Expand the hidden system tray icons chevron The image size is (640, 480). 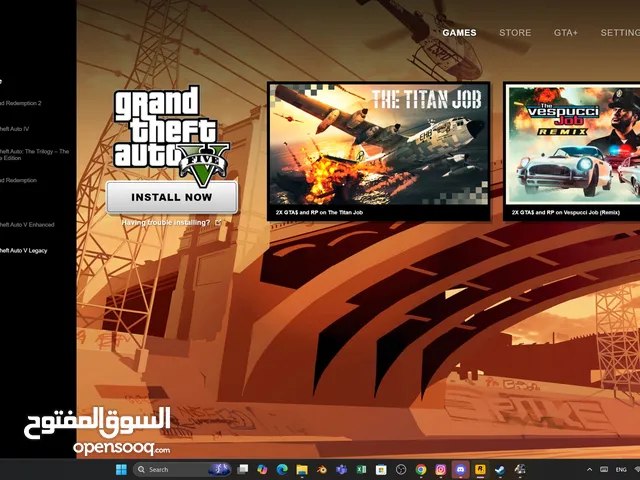(x=589, y=470)
